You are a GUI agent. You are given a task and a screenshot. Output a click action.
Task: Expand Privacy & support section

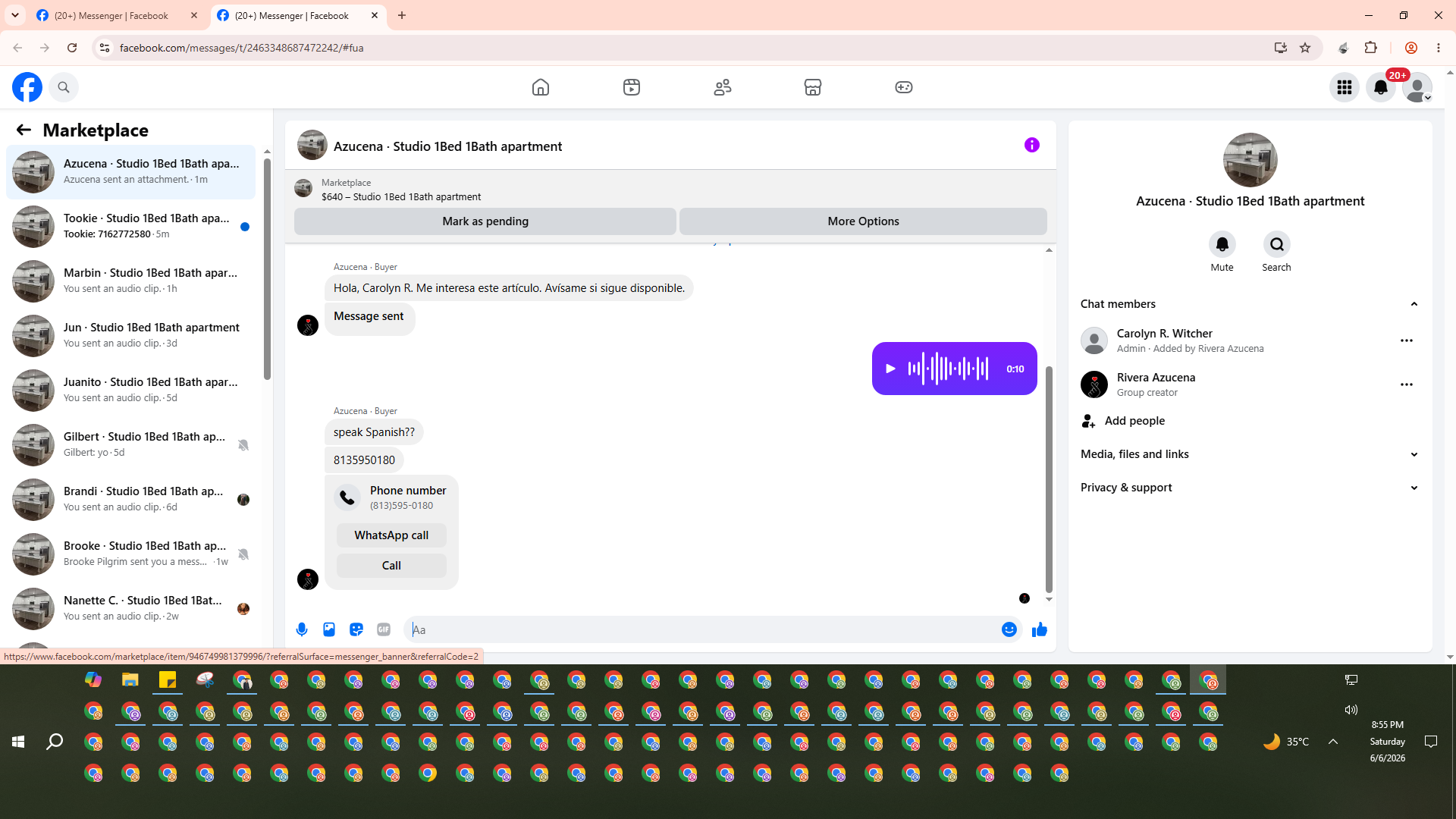[x=1250, y=488]
